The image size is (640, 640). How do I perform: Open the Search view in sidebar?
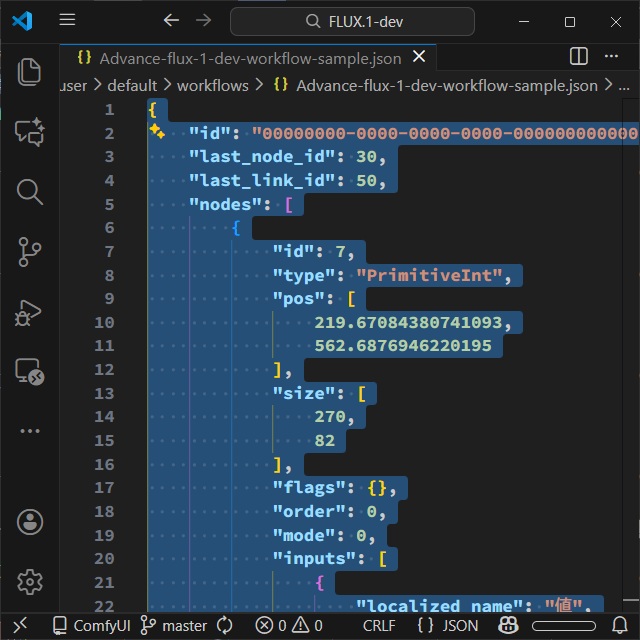pyautogui.click(x=30, y=192)
